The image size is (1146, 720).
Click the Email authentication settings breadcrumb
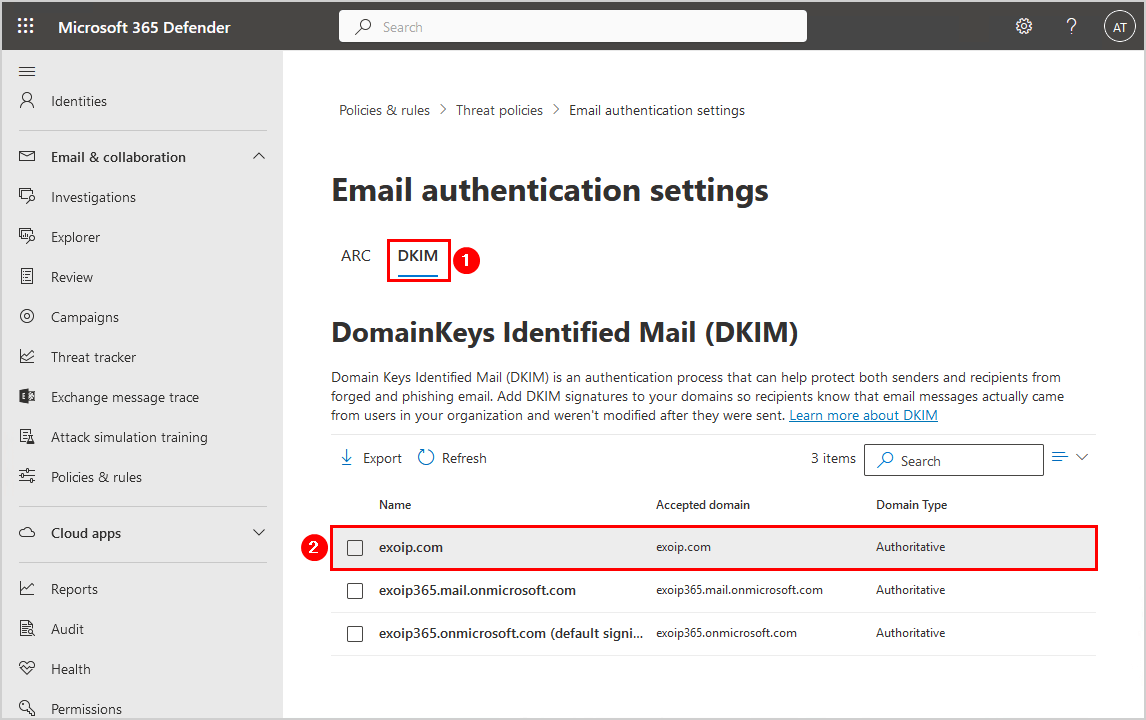(x=657, y=110)
